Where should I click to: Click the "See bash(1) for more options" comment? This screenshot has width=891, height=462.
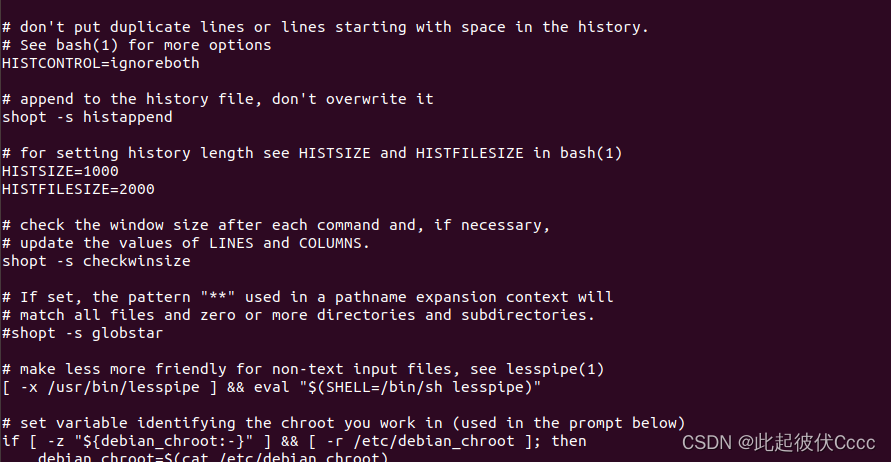tap(137, 45)
